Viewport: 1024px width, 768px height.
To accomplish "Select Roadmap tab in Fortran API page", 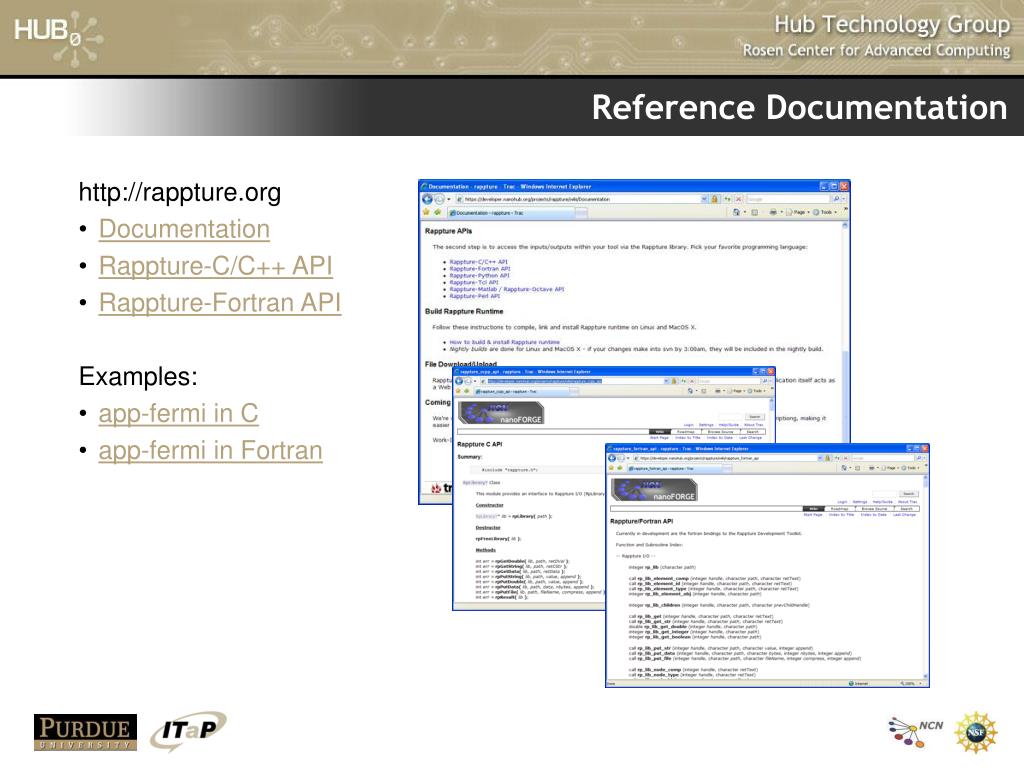I will click(x=840, y=509).
